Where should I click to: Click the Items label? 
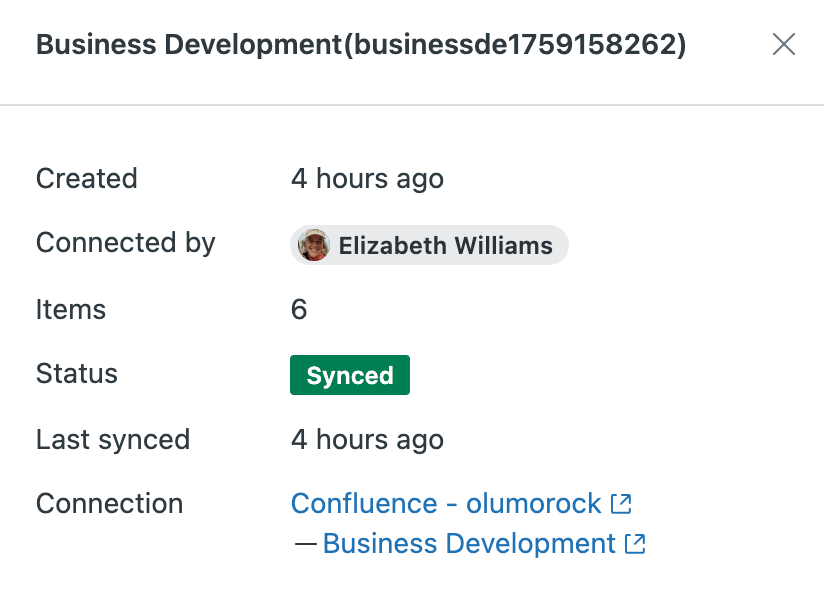71,309
